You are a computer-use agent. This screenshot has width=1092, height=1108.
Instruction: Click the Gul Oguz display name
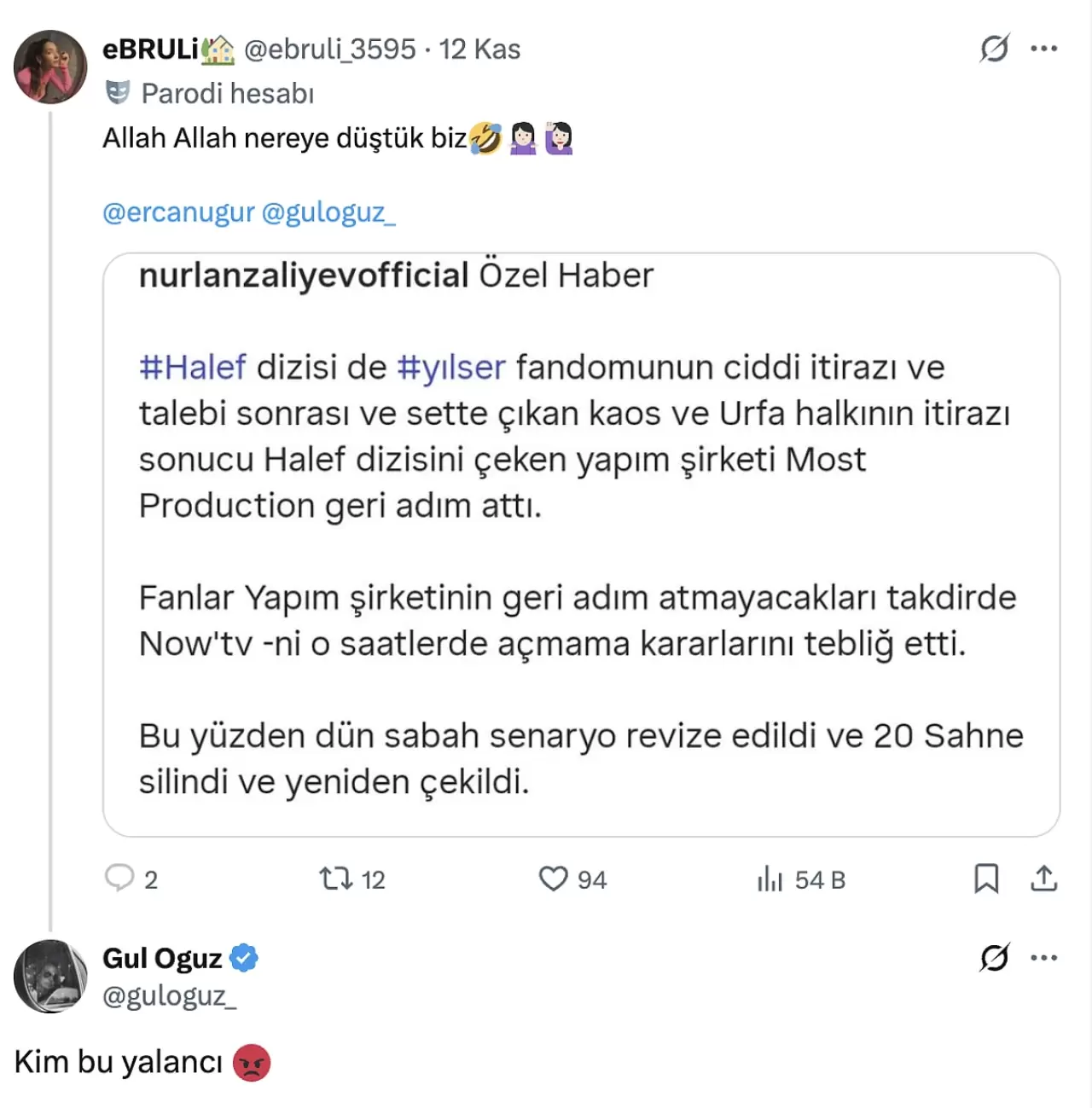pos(162,958)
